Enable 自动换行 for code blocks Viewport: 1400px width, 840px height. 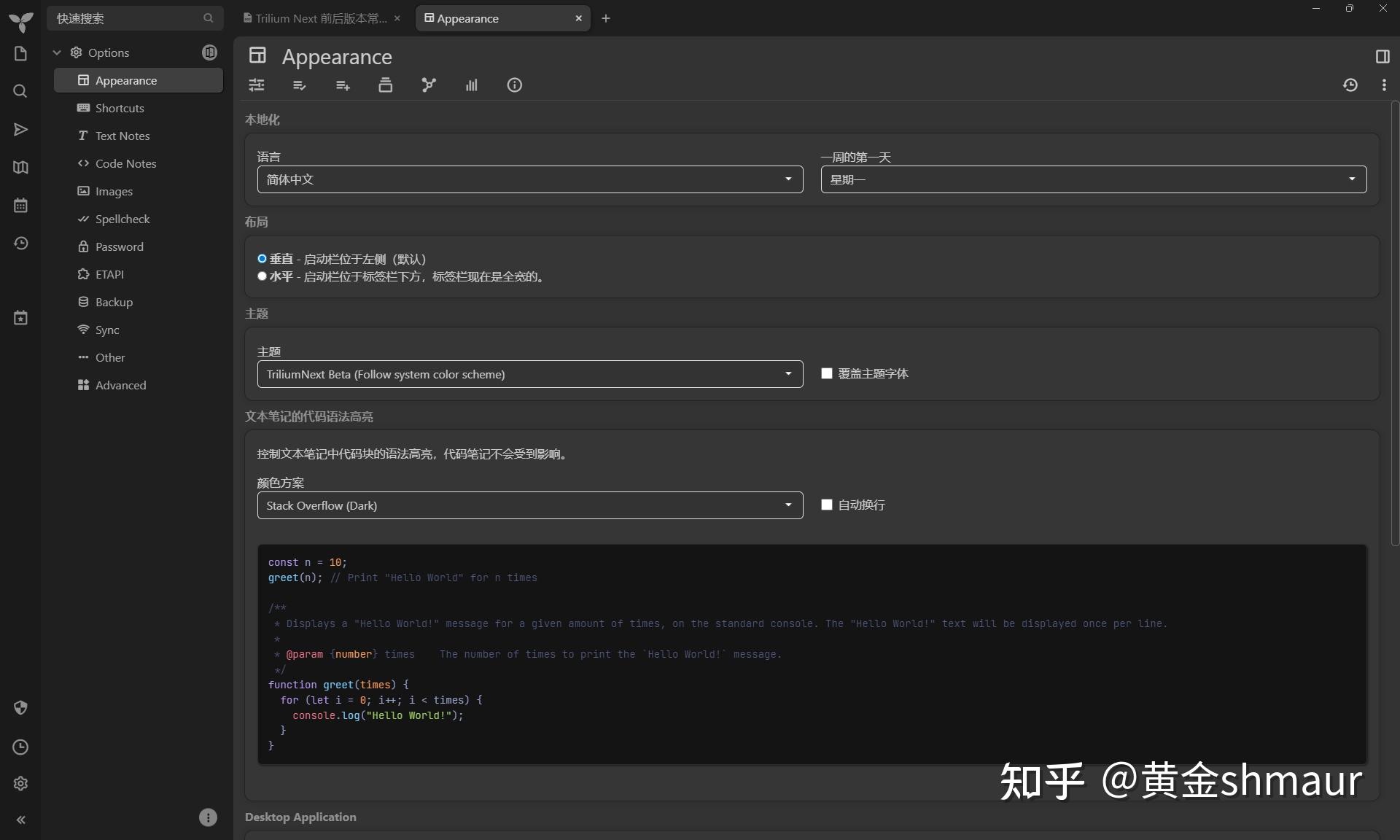(x=825, y=505)
